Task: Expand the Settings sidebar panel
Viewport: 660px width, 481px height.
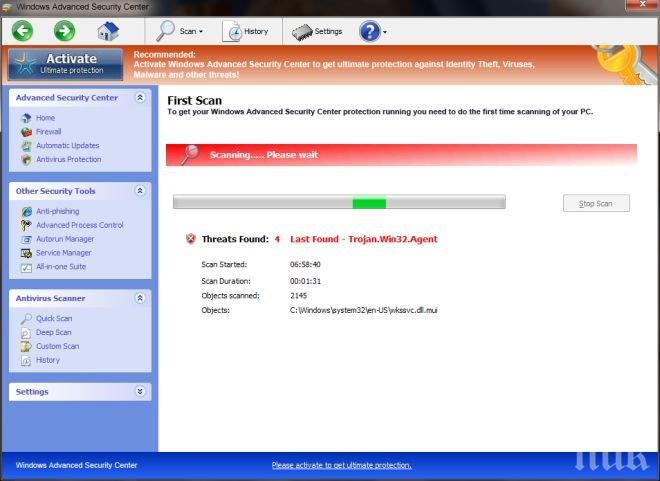Action: click(x=140, y=392)
